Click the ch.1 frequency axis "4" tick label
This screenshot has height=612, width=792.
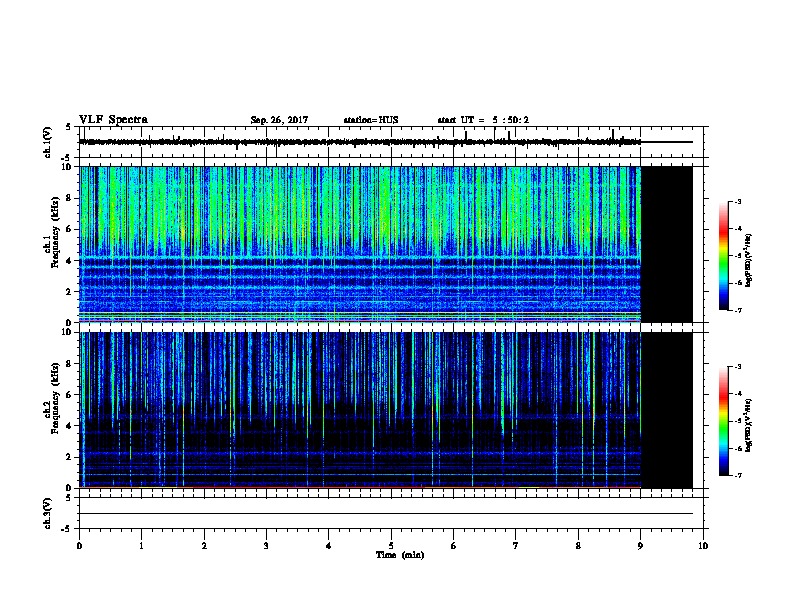pyautogui.click(x=69, y=261)
